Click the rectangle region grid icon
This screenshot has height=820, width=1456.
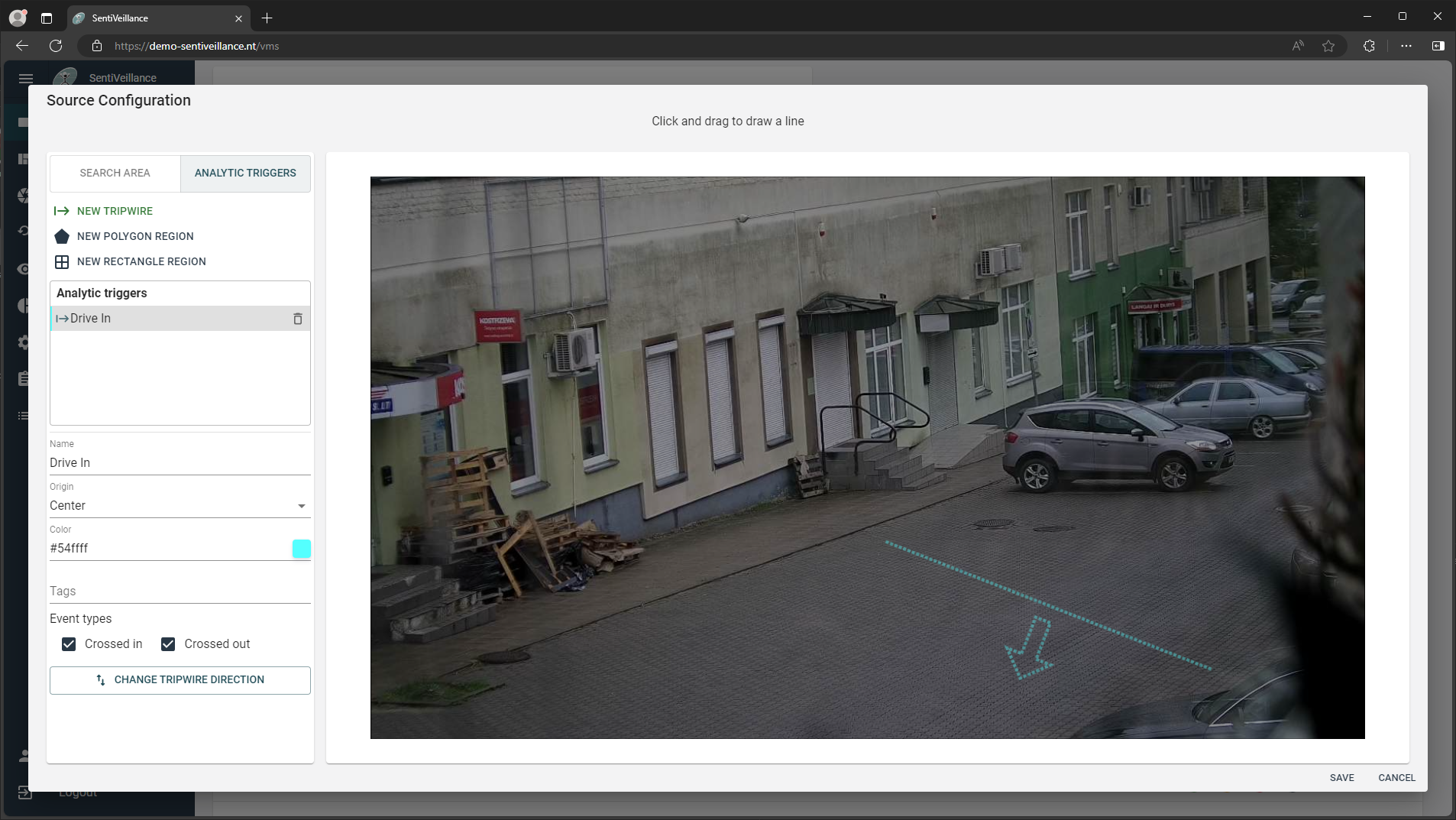click(x=62, y=261)
